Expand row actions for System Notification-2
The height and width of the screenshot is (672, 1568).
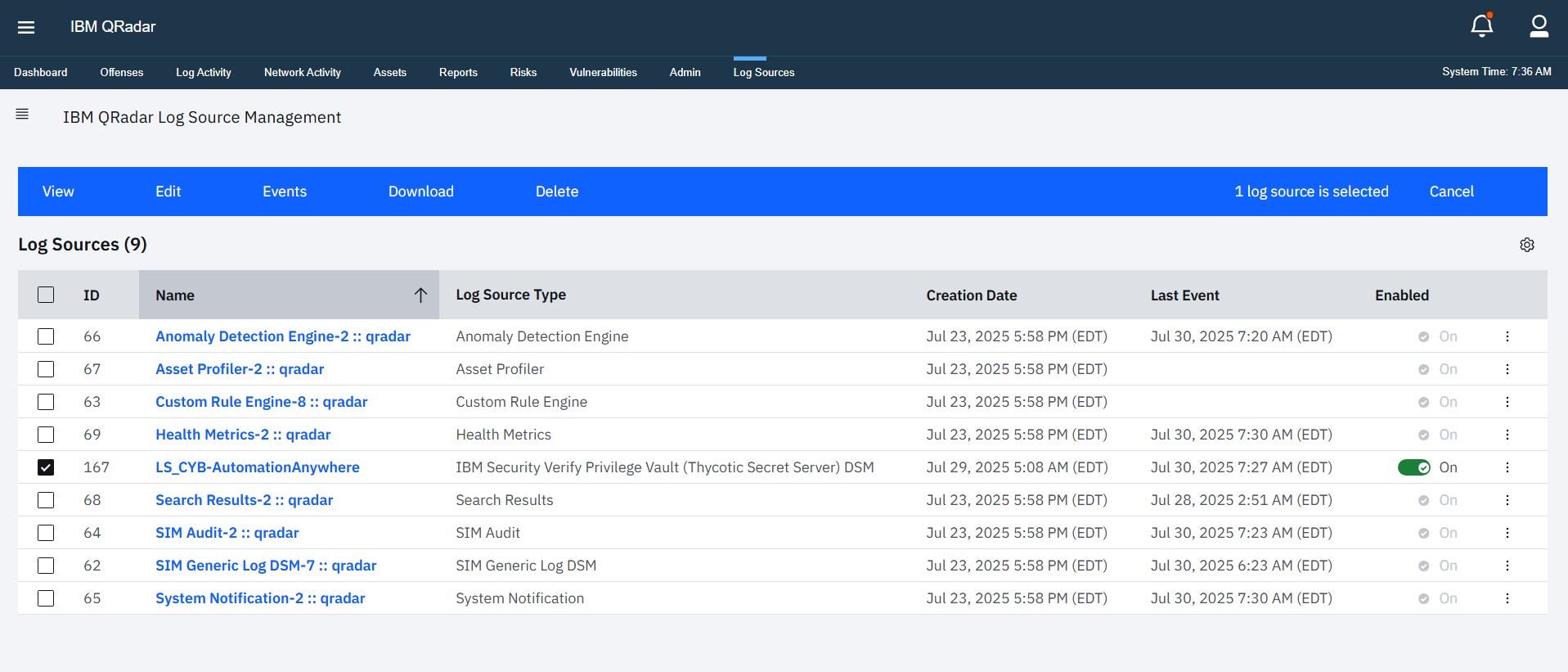click(1507, 598)
